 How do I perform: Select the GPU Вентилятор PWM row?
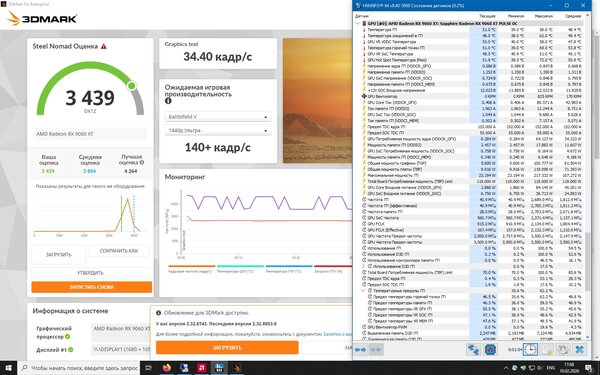click(473, 327)
